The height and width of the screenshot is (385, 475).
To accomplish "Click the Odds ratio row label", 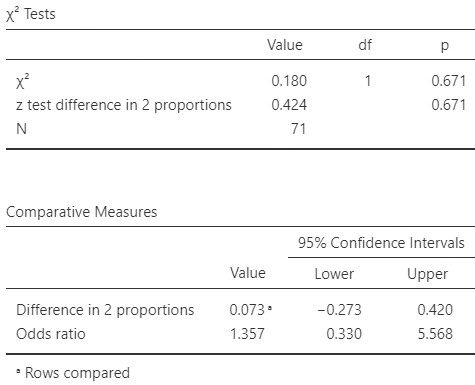I will (51, 334).
